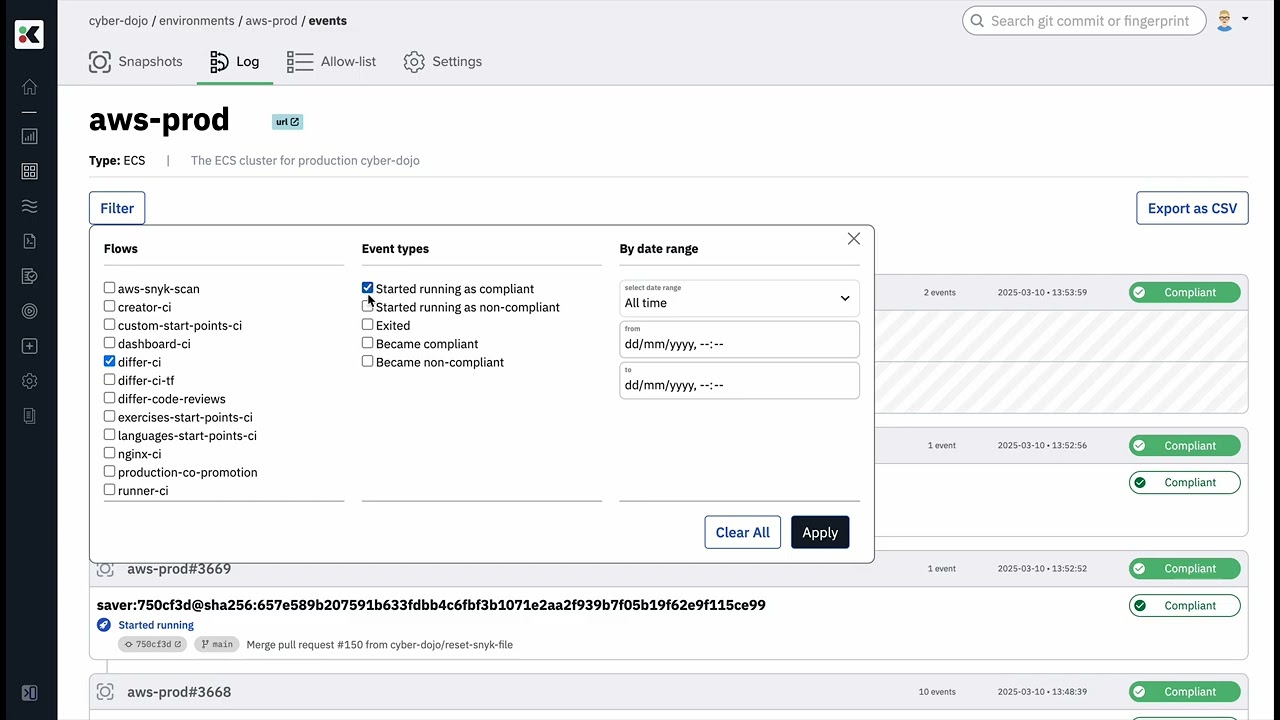Click the wave flows sidebar icon
Image resolution: width=1280 pixels, height=720 pixels.
pyautogui.click(x=29, y=206)
